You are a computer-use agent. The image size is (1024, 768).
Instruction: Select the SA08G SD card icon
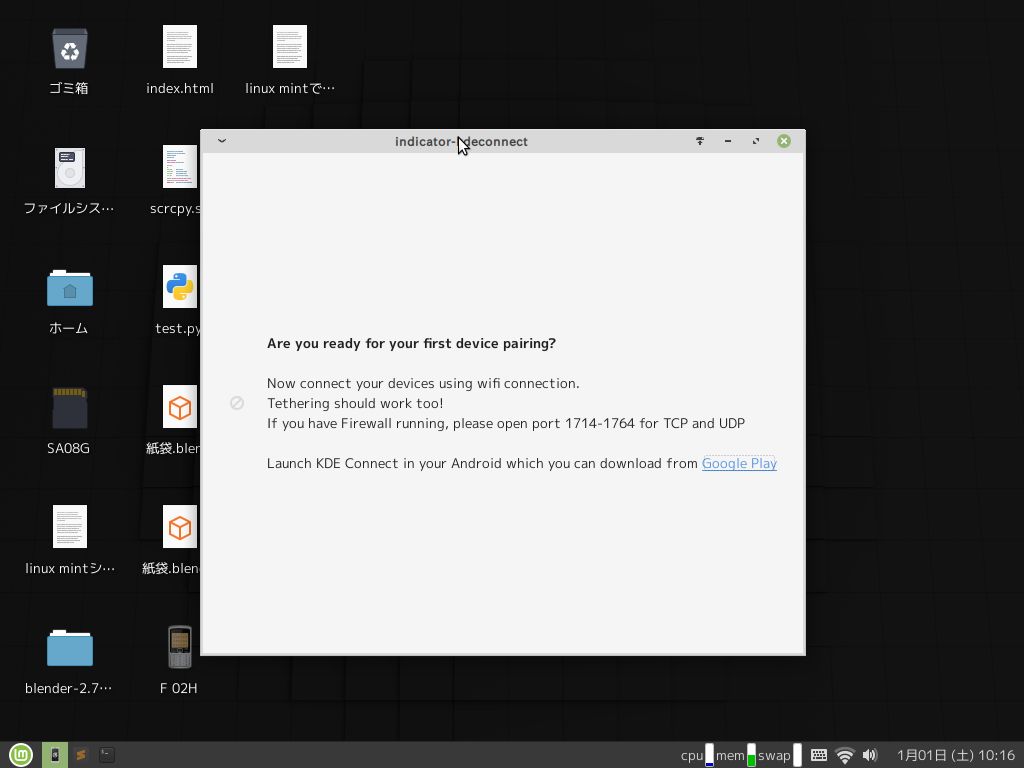(x=69, y=408)
